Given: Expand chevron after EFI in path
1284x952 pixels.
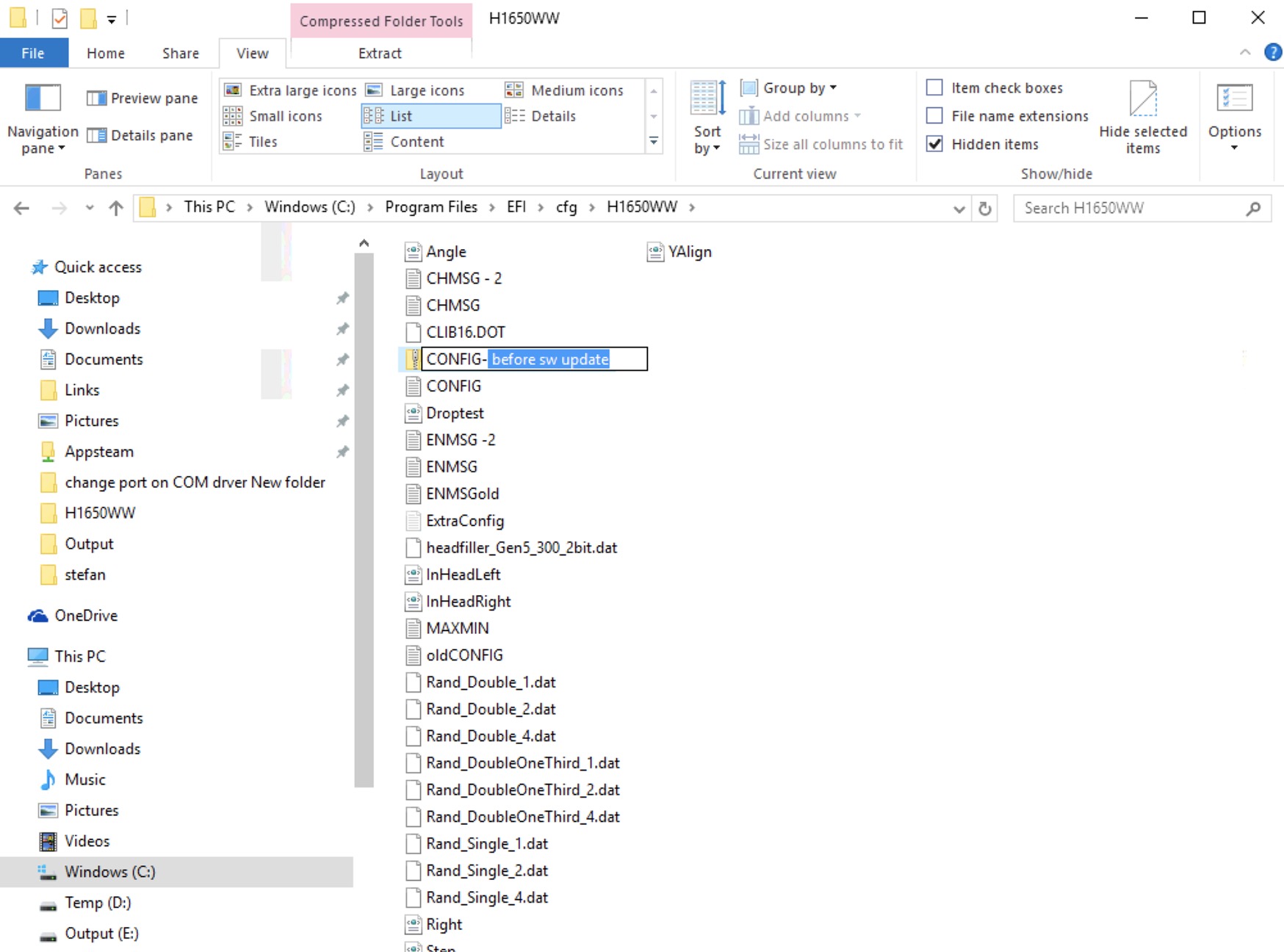Looking at the screenshot, I should (541, 207).
